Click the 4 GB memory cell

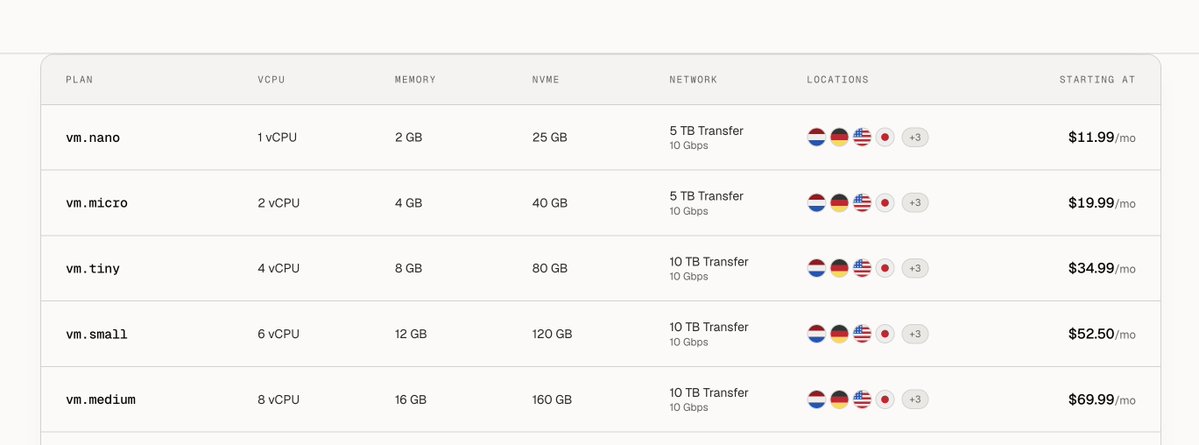(x=408, y=203)
